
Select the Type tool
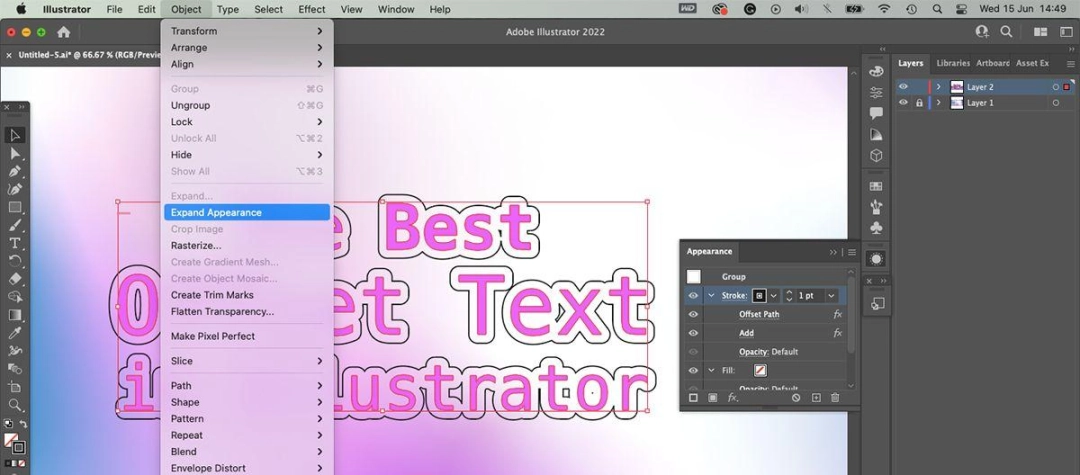pyautogui.click(x=14, y=242)
